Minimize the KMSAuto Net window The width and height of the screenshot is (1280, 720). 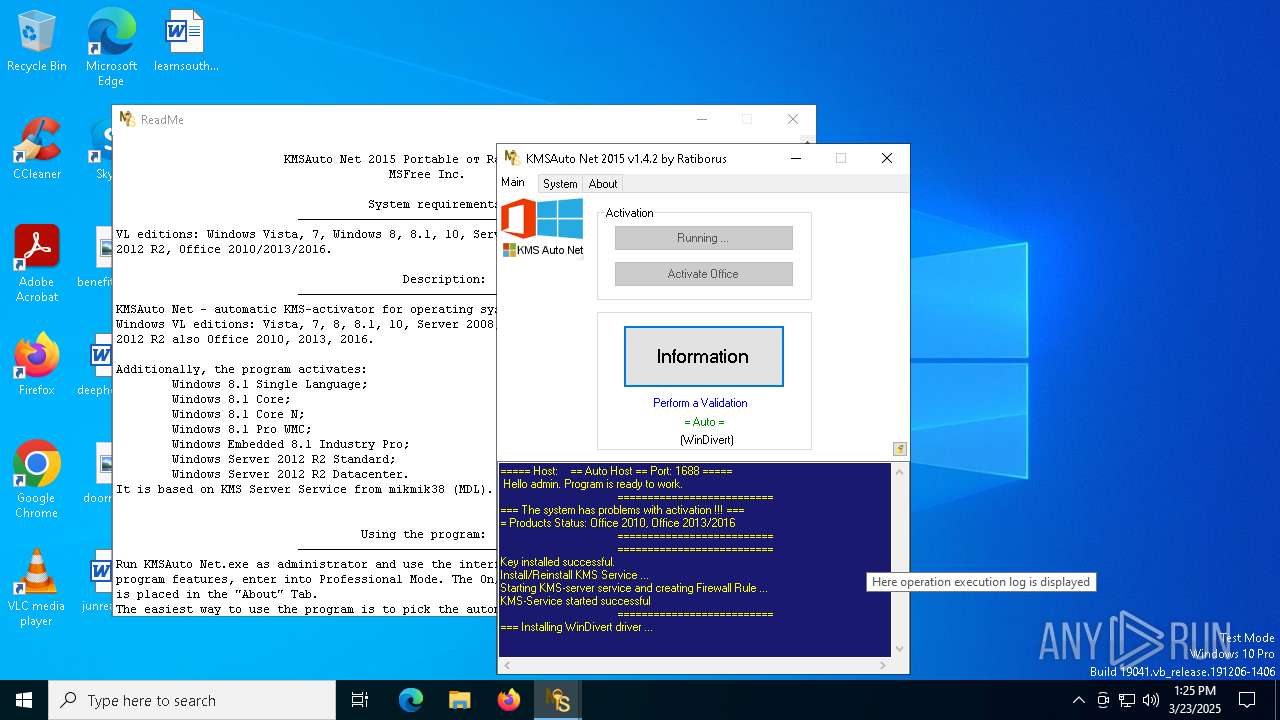pos(796,158)
